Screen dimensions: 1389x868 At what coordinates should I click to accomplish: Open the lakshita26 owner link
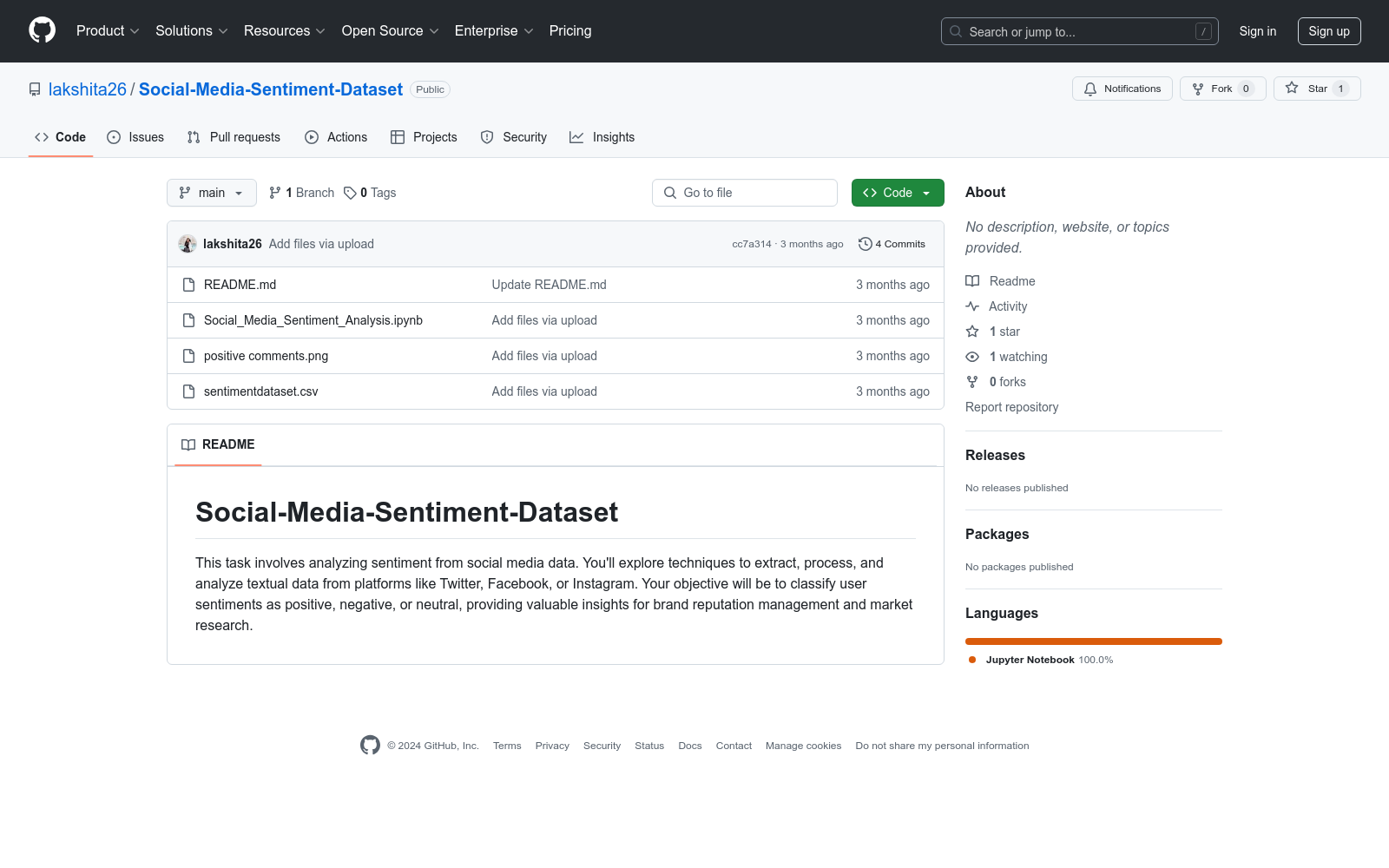point(88,89)
